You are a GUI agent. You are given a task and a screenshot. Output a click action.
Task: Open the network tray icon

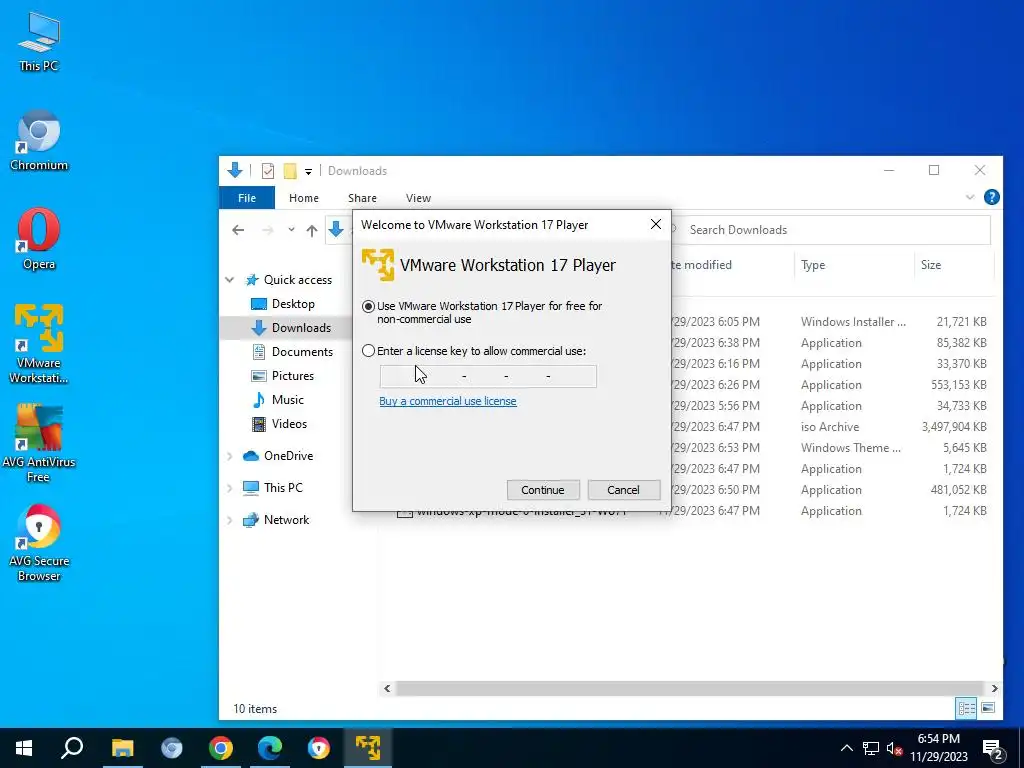(871, 748)
